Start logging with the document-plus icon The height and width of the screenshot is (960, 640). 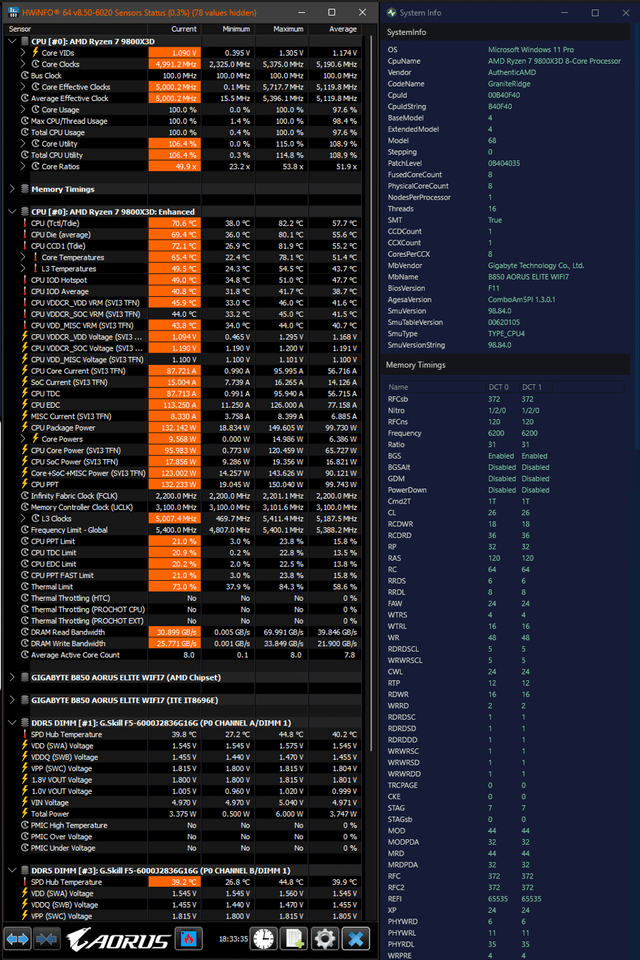[x=294, y=939]
